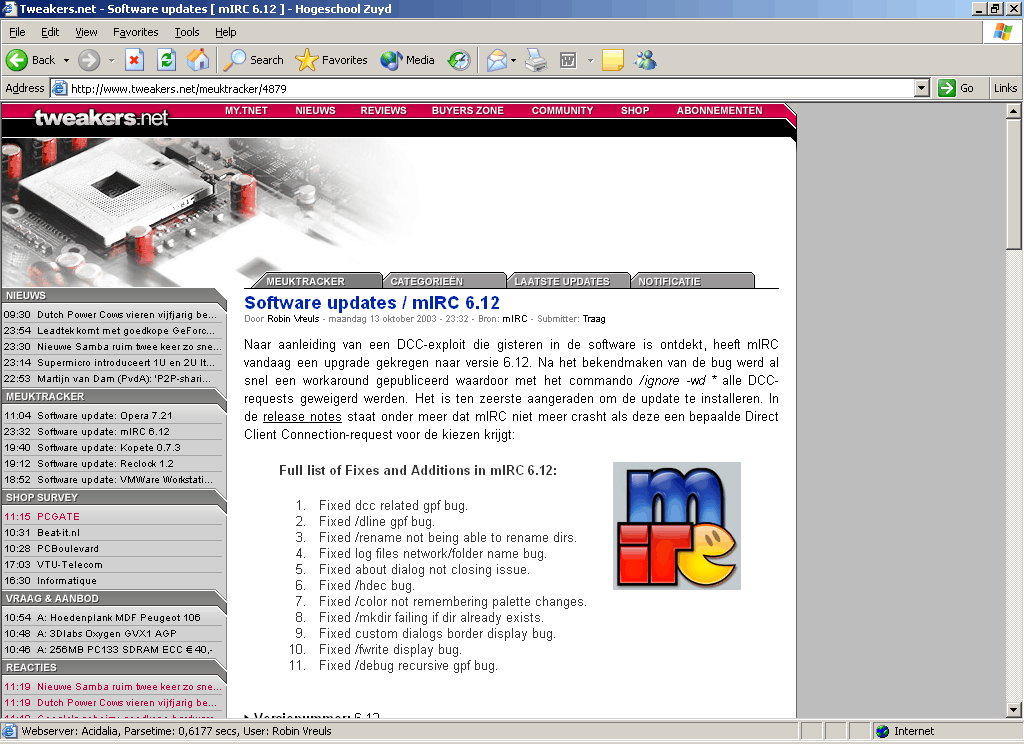Image resolution: width=1024 pixels, height=744 pixels.
Task: Stop page loading with red X icon
Action: point(134,60)
